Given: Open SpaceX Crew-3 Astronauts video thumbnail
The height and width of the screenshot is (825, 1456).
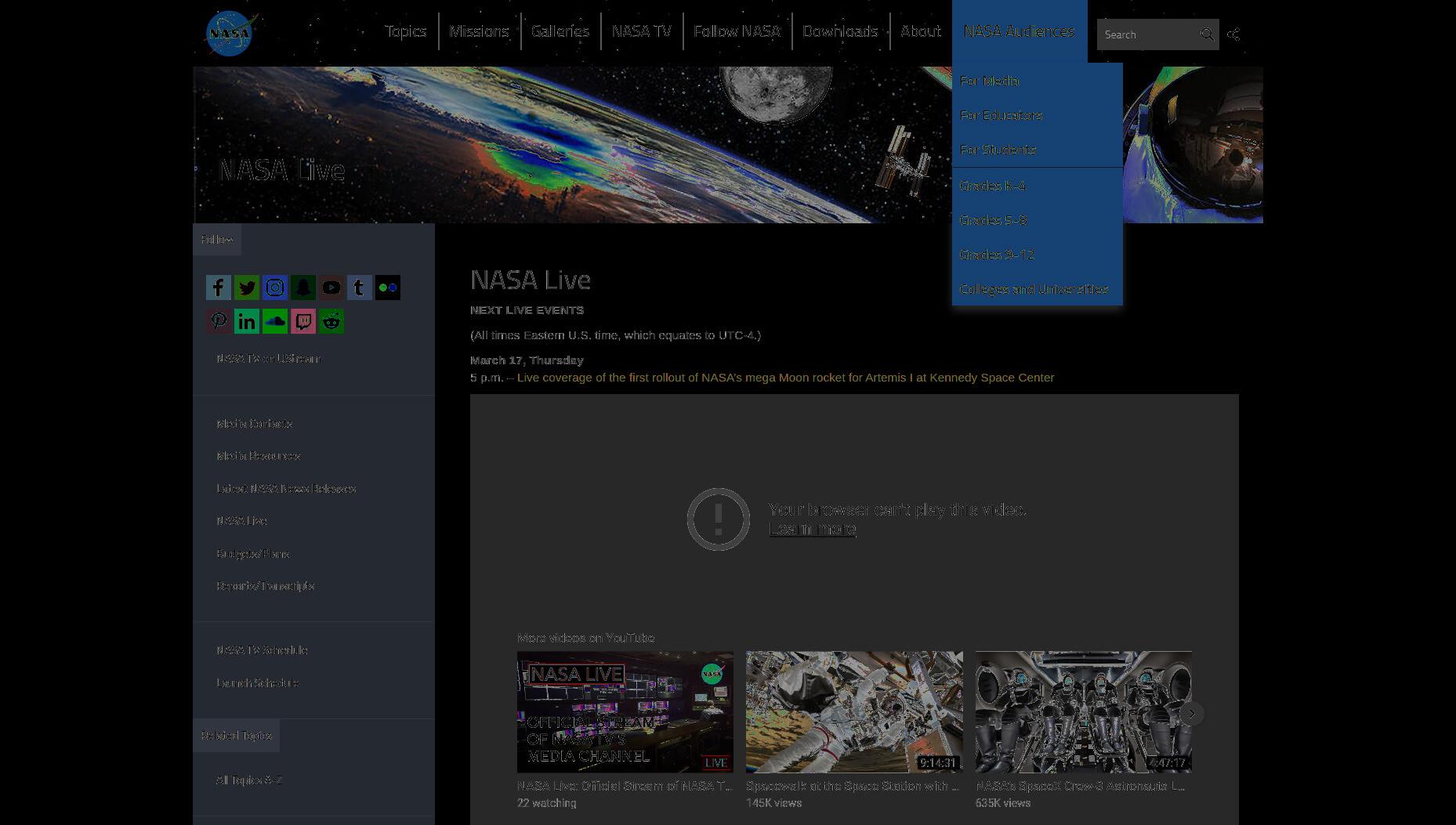Looking at the screenshot, I should (x=1084, y=712).
